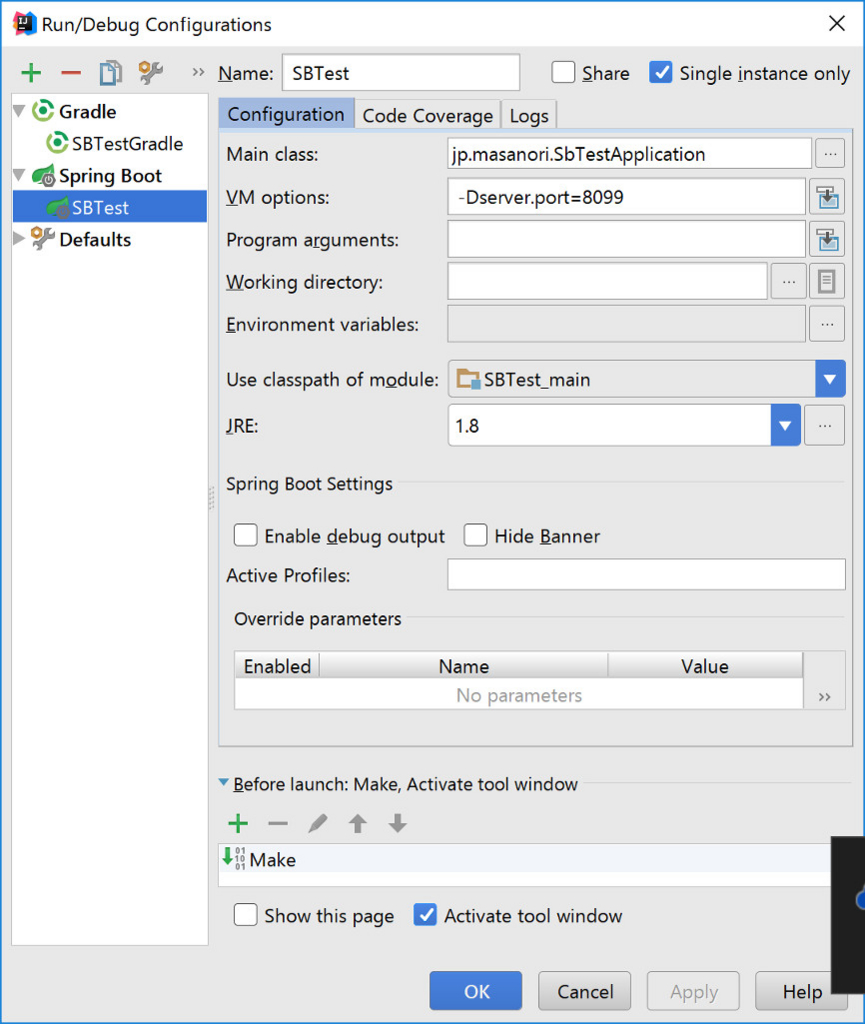Click the OK button
The height and width of the screenshot is (1024, 865).
476,991
